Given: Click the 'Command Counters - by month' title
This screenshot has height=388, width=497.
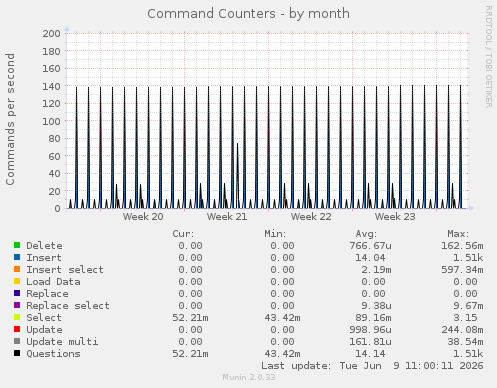Looking at the screenshot, I should (249, 14).
